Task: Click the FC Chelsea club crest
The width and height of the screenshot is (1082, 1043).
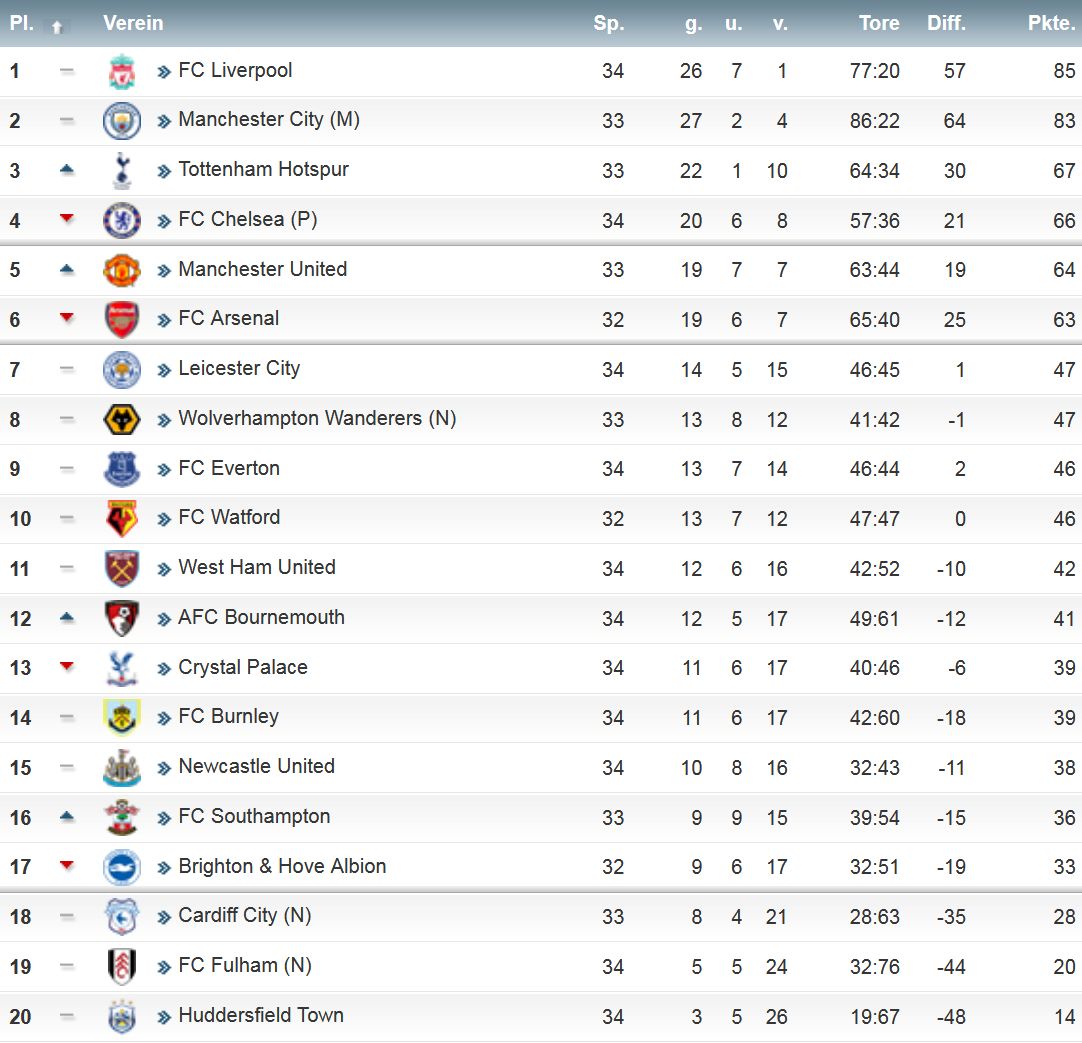Action: pos(122,221)
